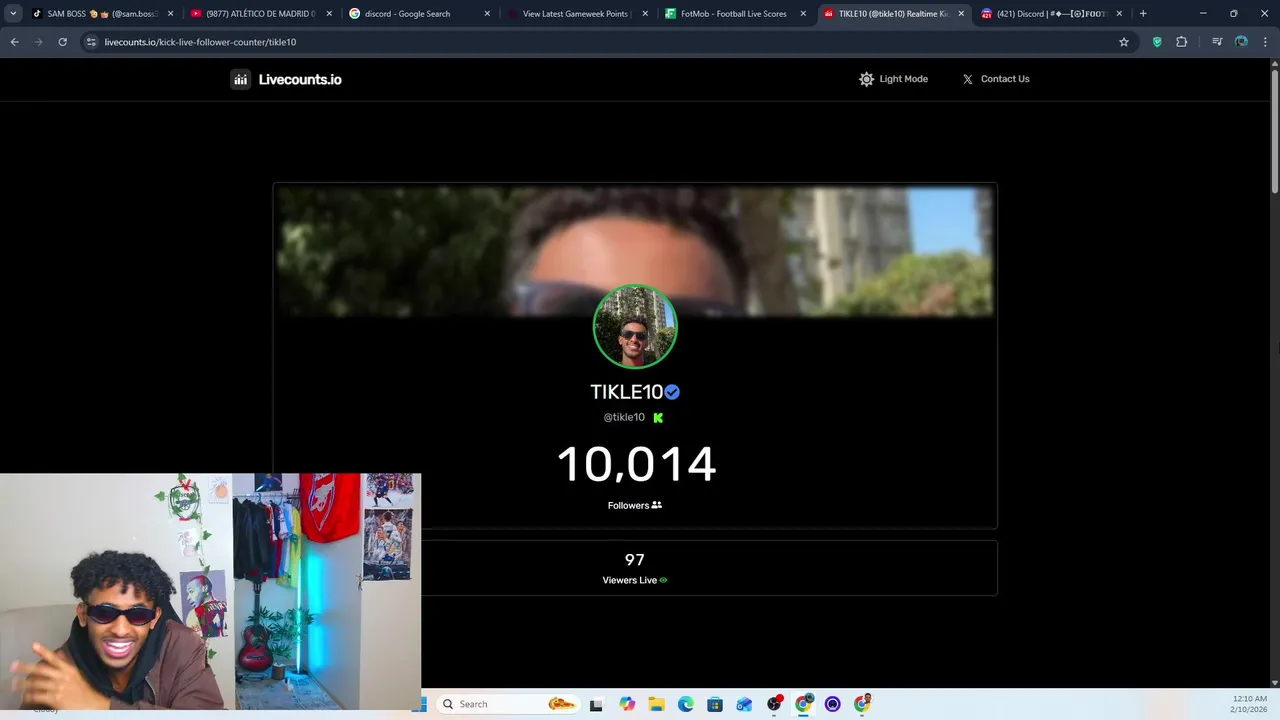Image resolution: width=1280 pixels, height=720 pixels.
Task: Launch Copilot from the taskbar
Action: tap(627, 704)
